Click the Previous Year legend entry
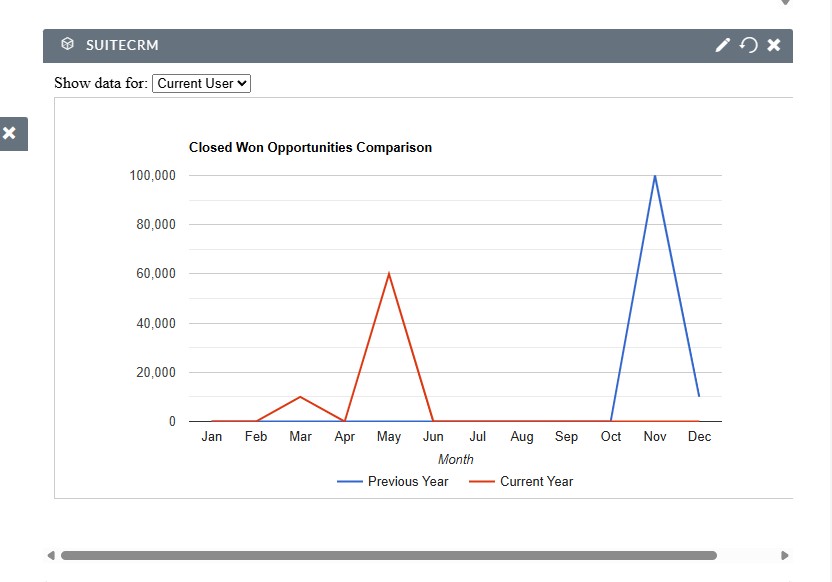 (x=393, y=481)
